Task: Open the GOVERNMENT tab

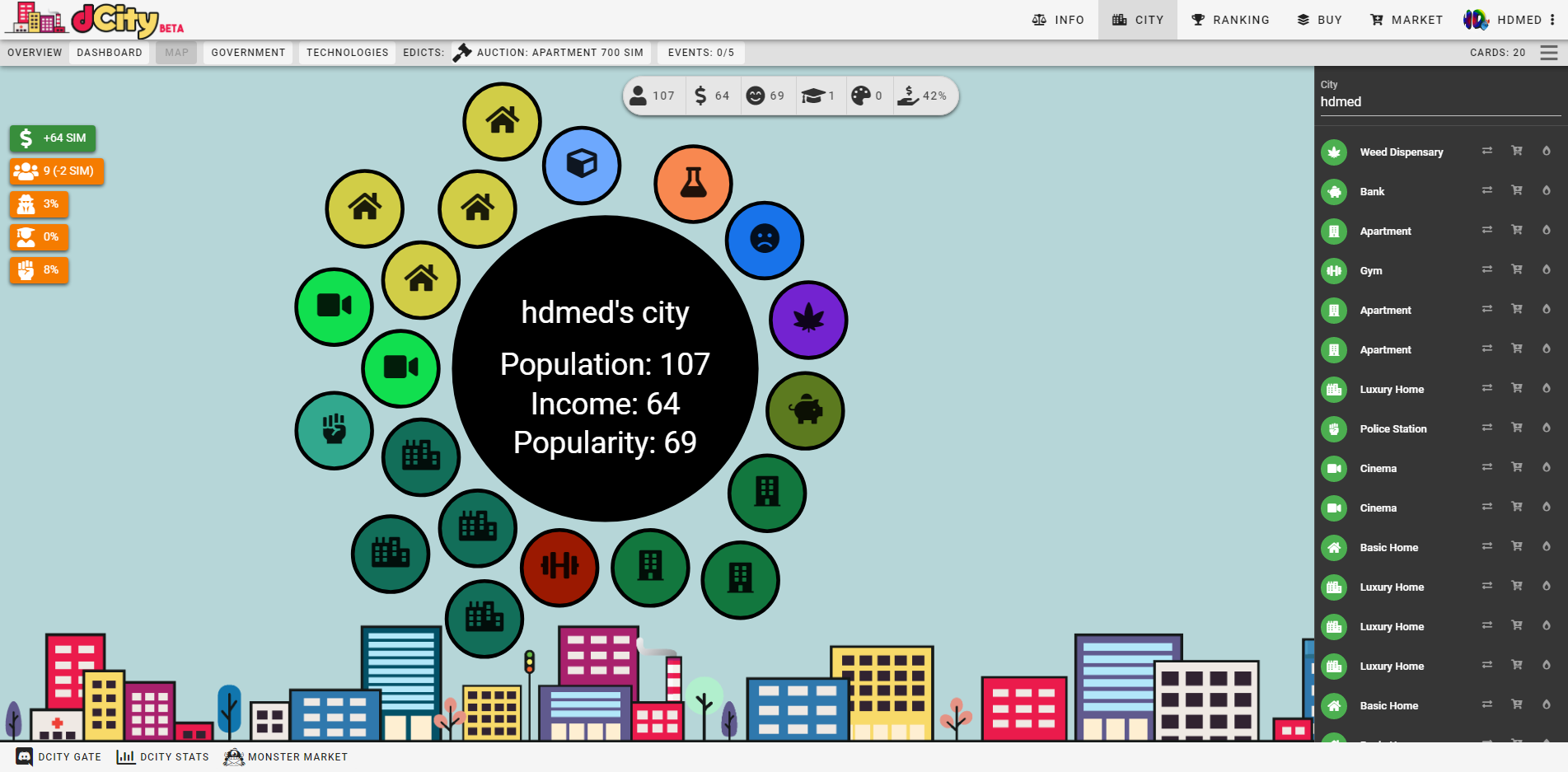Action: [248, 53]
